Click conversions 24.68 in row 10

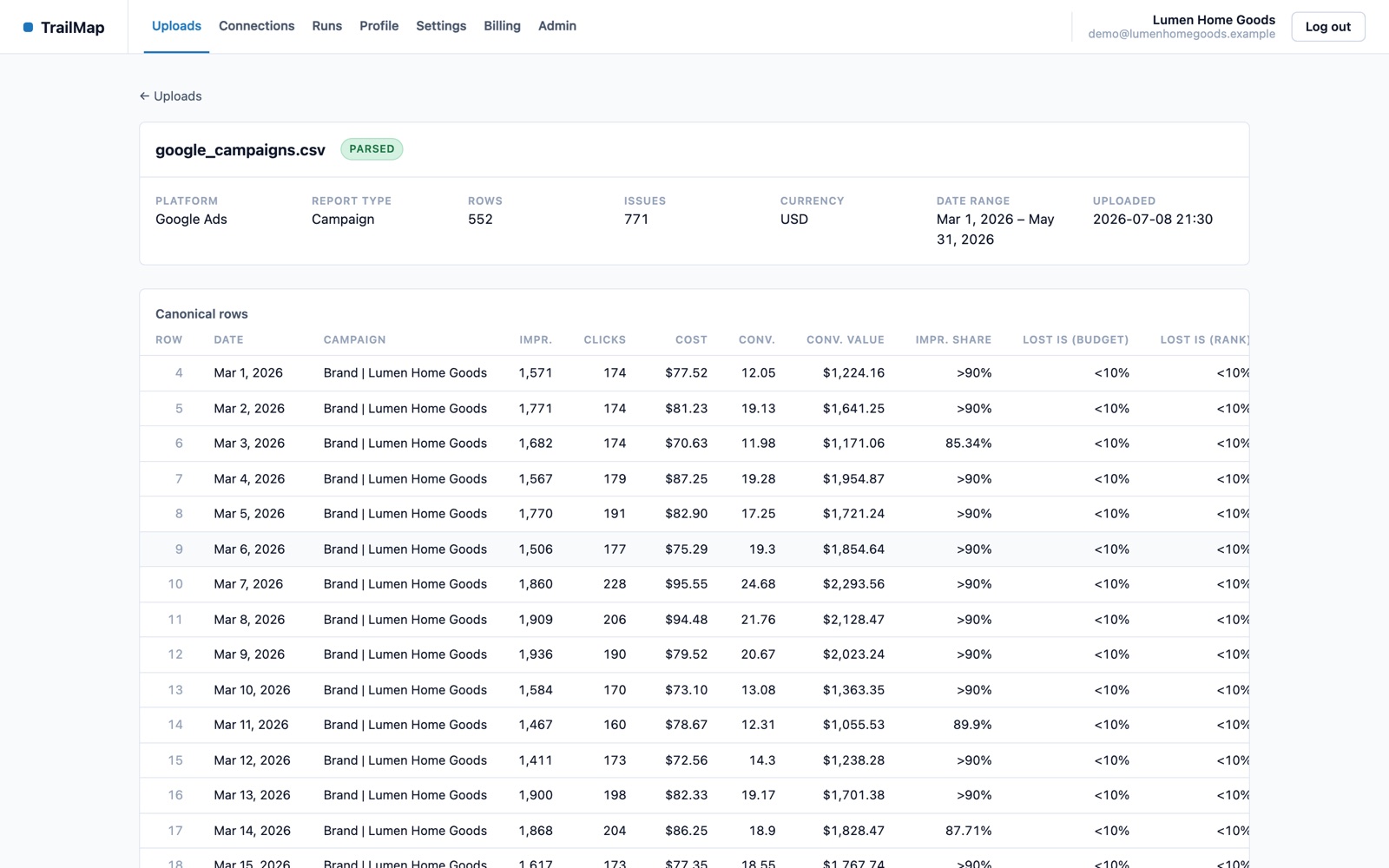(758, 584)
